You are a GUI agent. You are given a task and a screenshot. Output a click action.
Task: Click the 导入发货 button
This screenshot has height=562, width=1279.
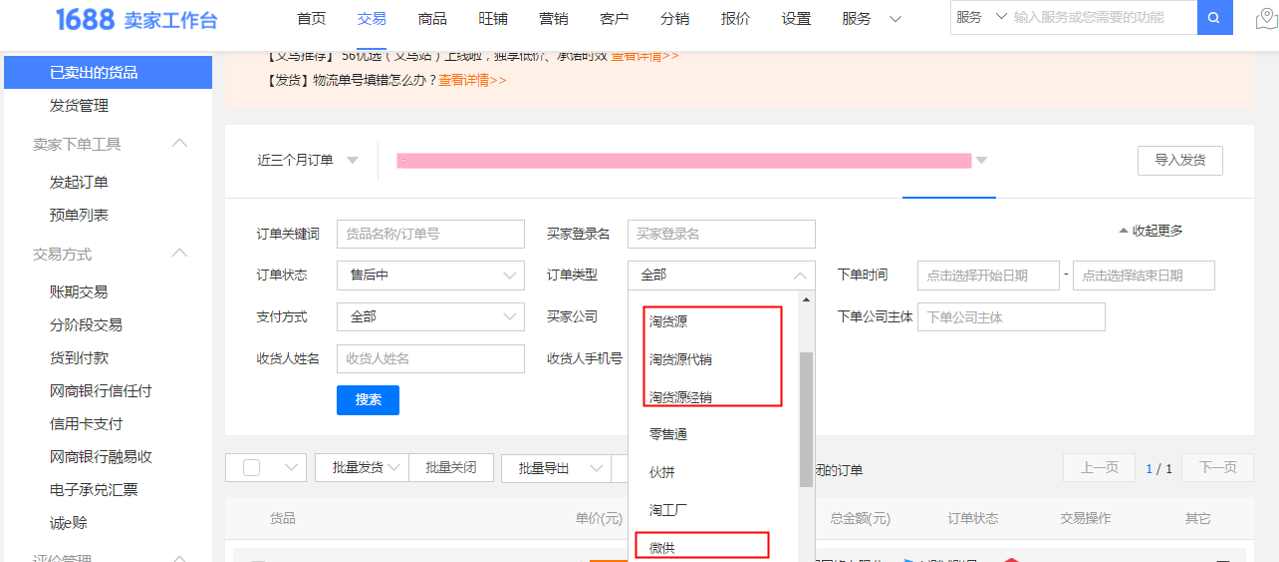[x=1180, y=160]
